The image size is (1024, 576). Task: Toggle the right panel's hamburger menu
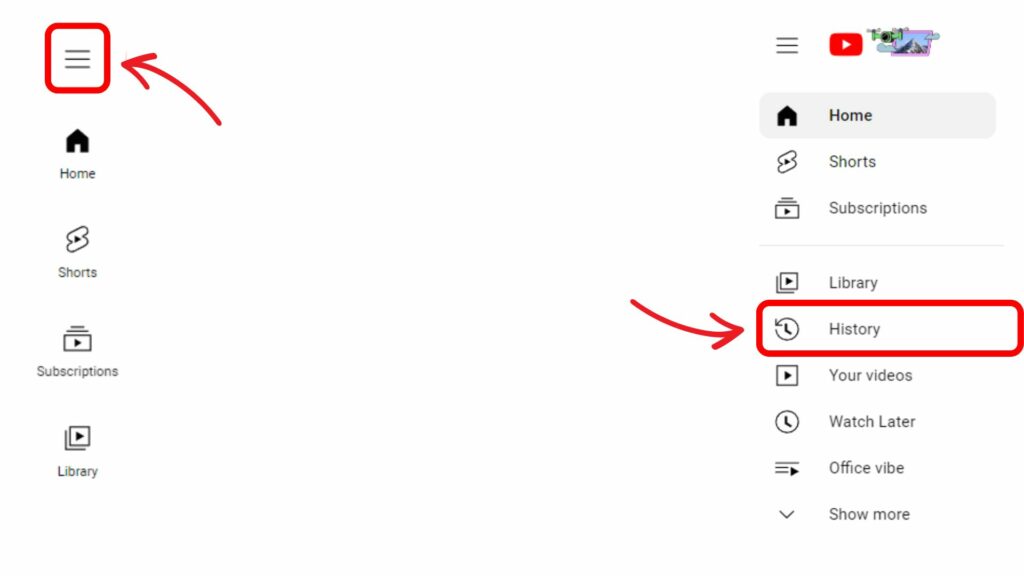click(x=787, y=44)
